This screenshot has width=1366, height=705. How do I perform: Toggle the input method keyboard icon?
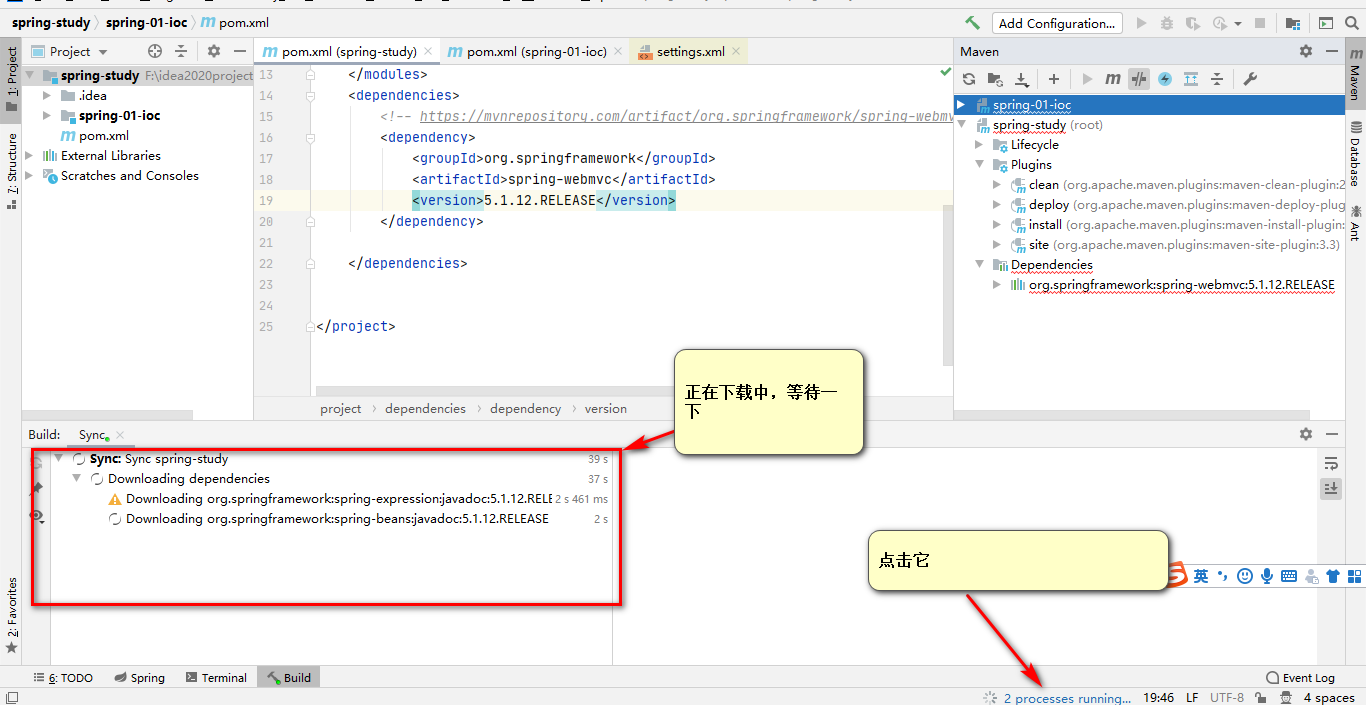pos(1290,576)
